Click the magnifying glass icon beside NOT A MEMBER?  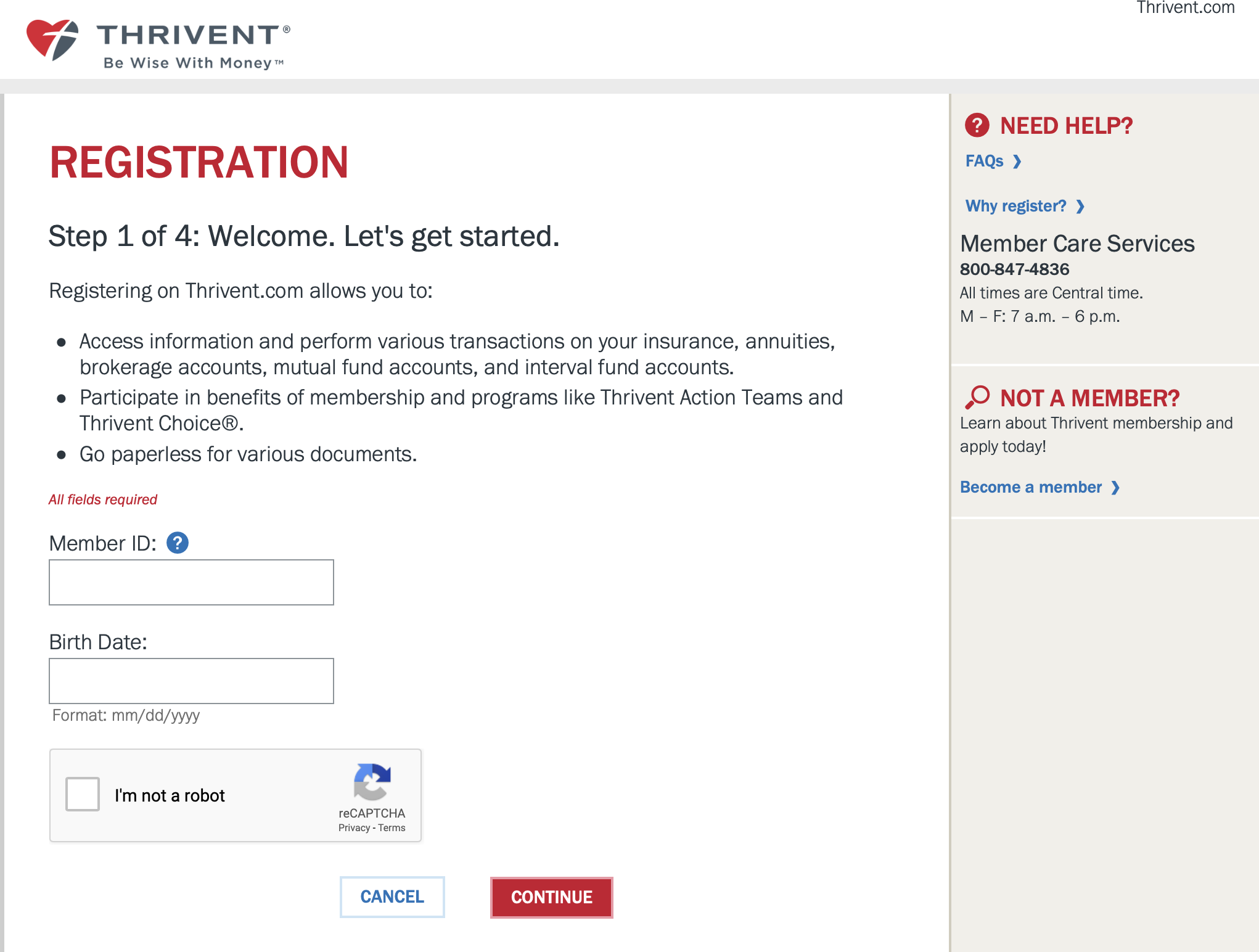[978, 398]
